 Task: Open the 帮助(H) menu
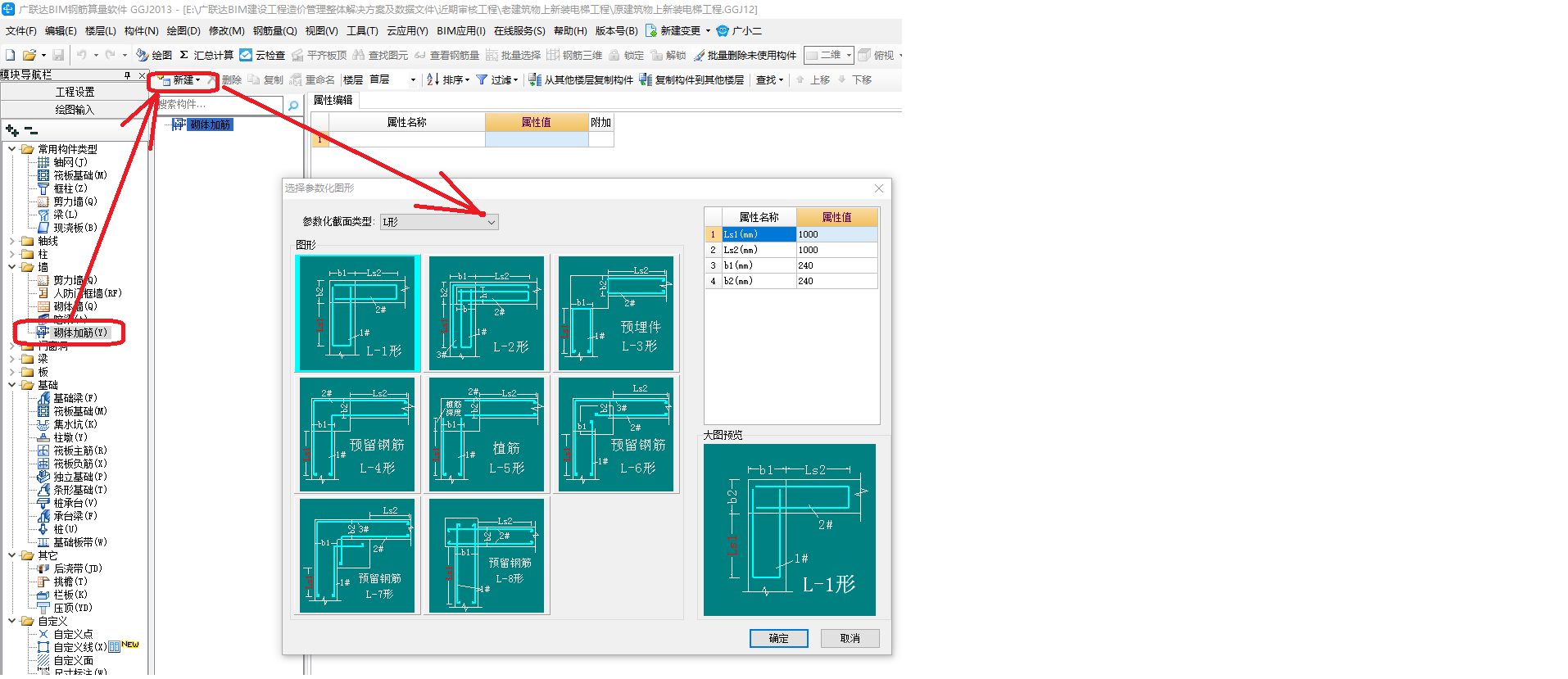pyautogui.click(x=570, y=31)
